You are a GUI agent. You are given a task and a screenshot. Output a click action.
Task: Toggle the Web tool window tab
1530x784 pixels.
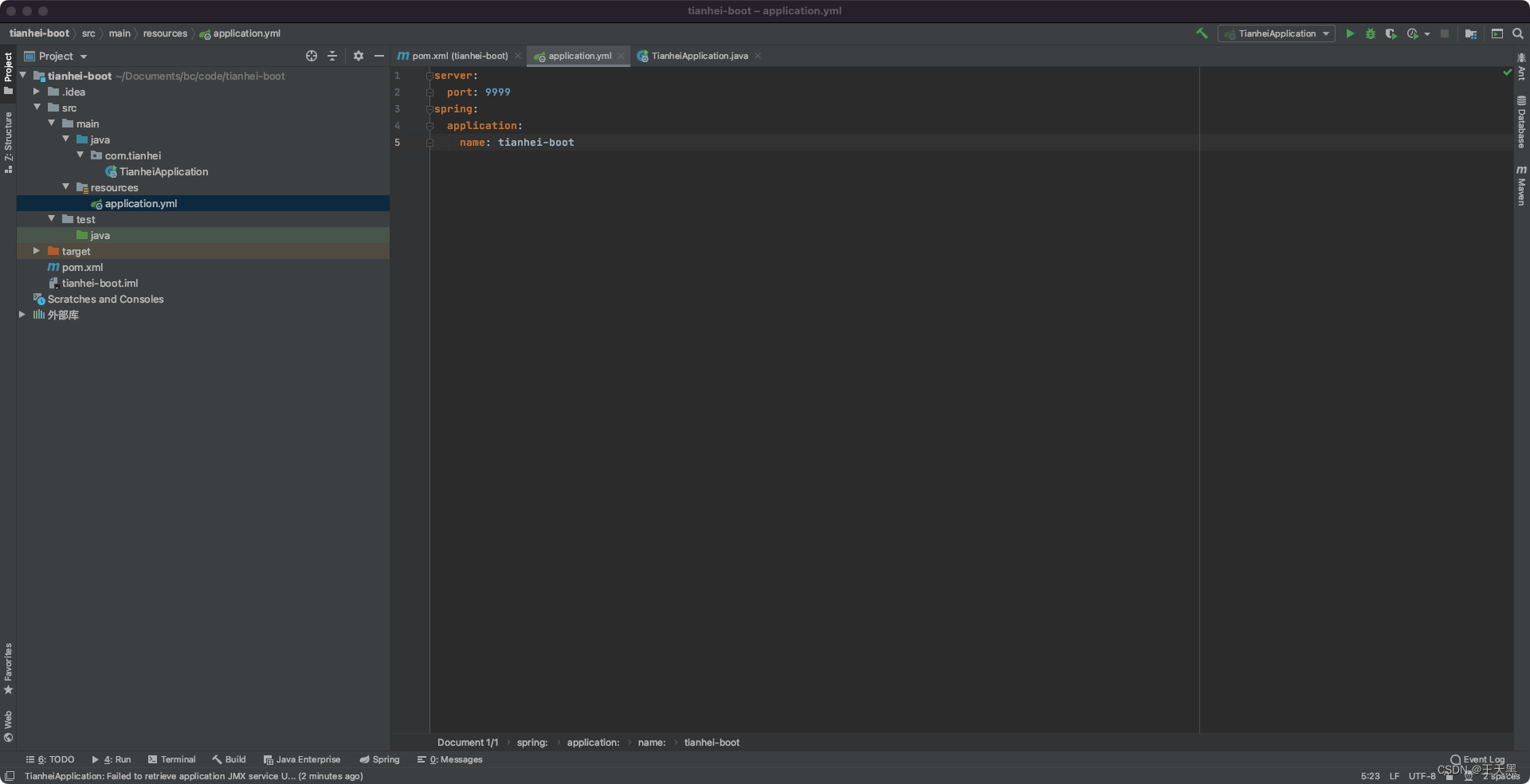(x=8, y=726)
